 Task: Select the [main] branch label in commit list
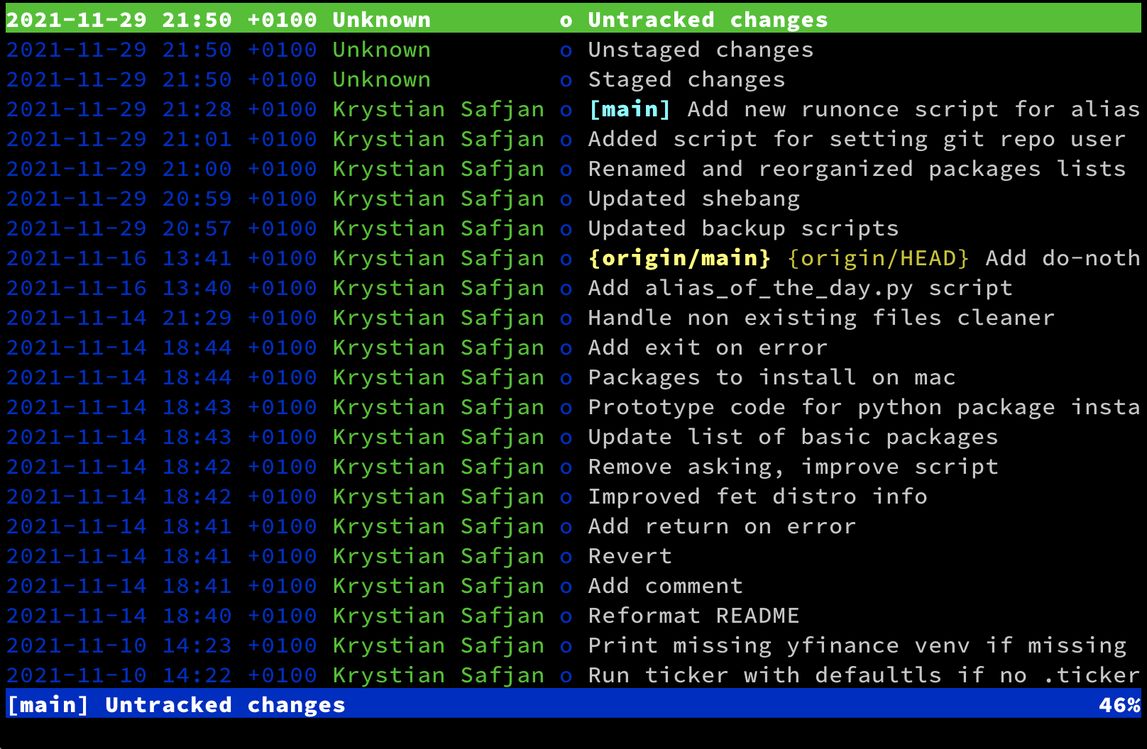coord(630,109)
